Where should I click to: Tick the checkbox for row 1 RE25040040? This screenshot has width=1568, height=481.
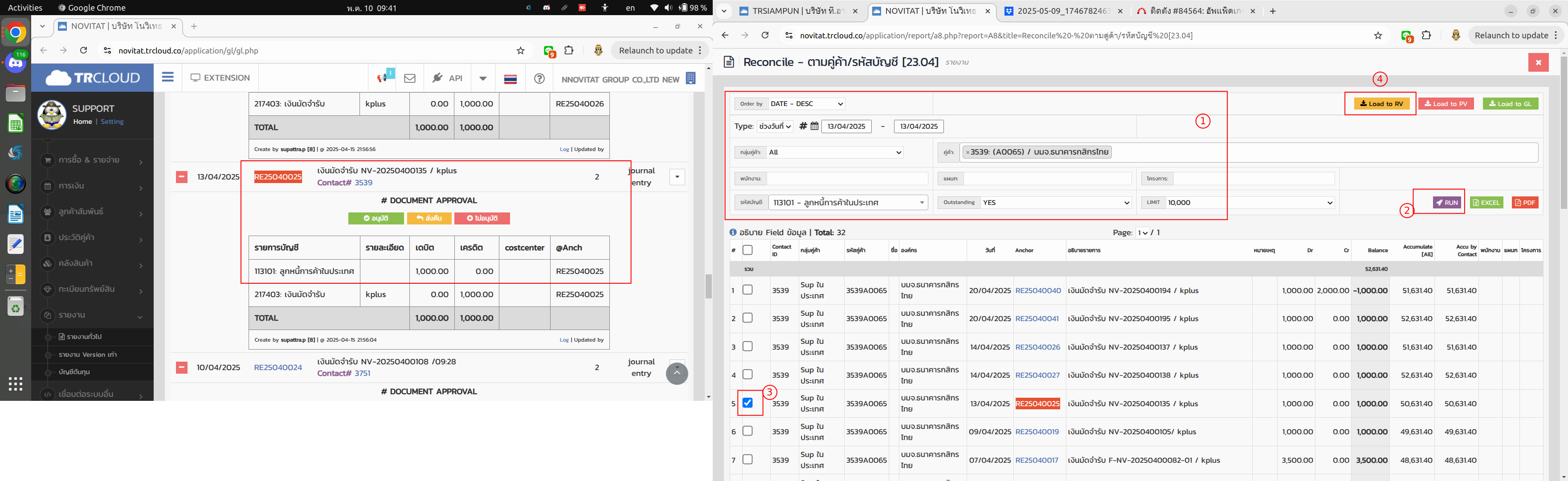(747, 290)
